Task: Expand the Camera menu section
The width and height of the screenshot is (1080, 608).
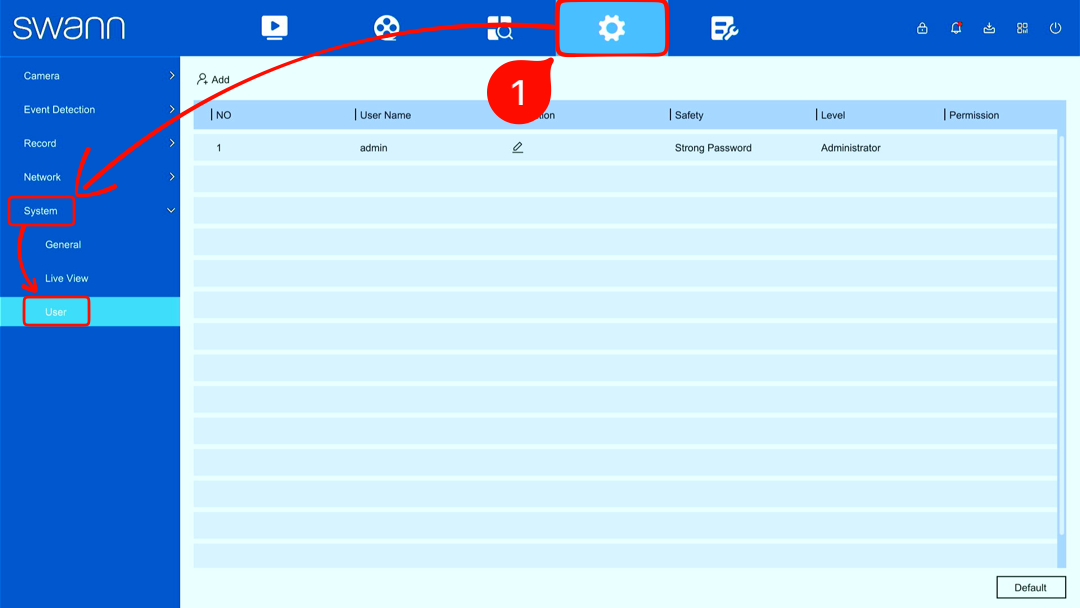Action: coord(90,76)
